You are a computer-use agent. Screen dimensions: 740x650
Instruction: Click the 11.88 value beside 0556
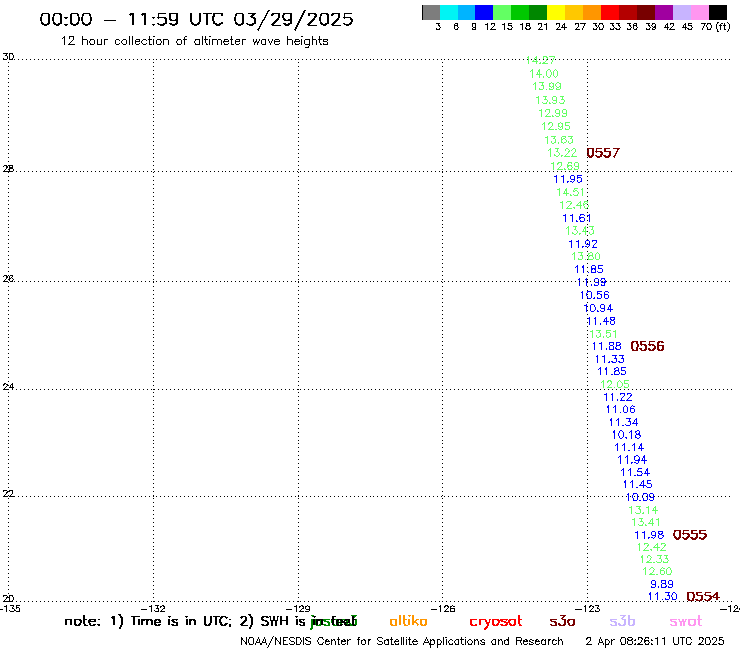coord(606,346)
